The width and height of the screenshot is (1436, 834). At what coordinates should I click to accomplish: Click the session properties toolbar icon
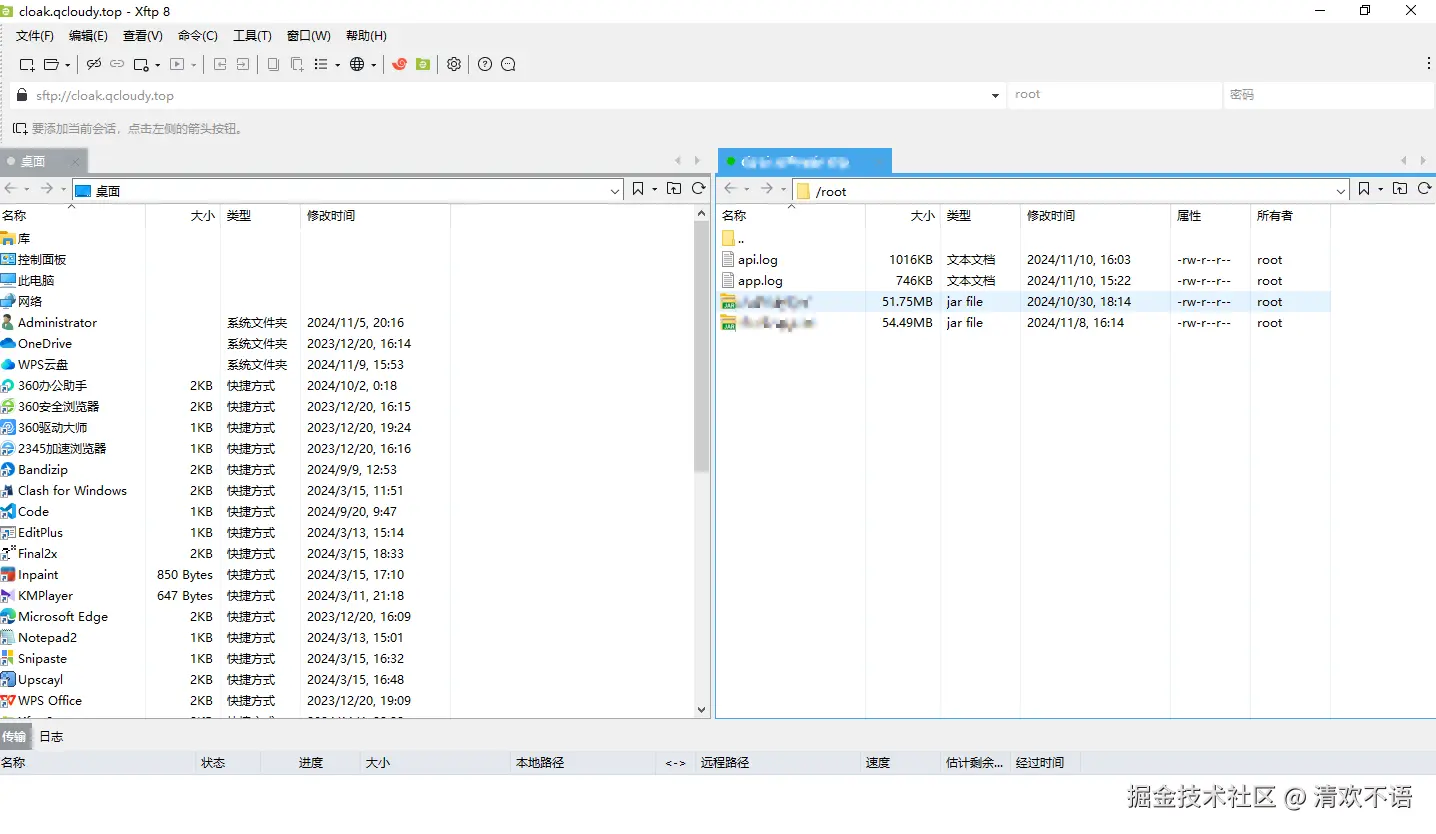tap(141, 65)
